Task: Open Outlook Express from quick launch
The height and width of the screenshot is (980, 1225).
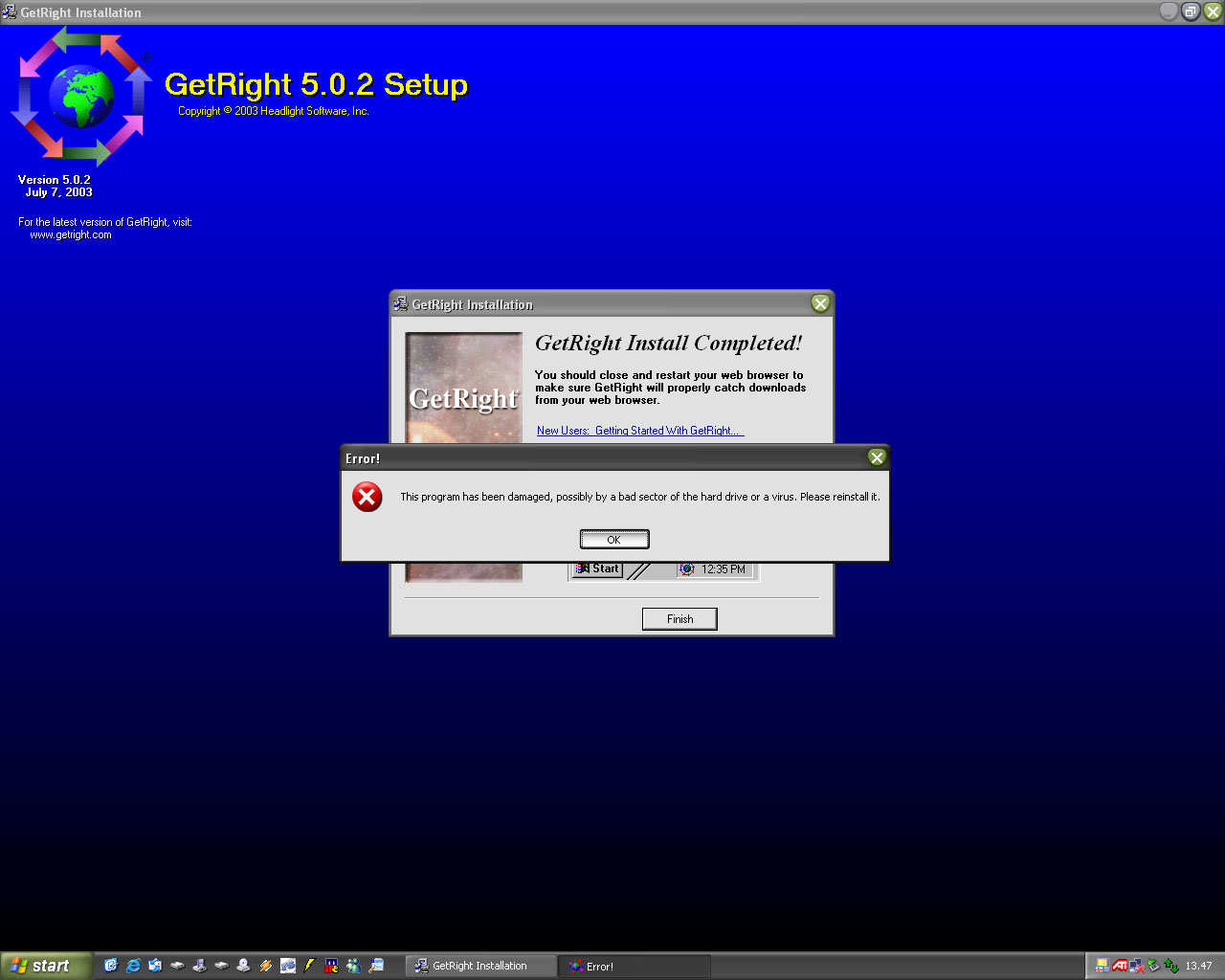Action: click(x=155, y=966)
